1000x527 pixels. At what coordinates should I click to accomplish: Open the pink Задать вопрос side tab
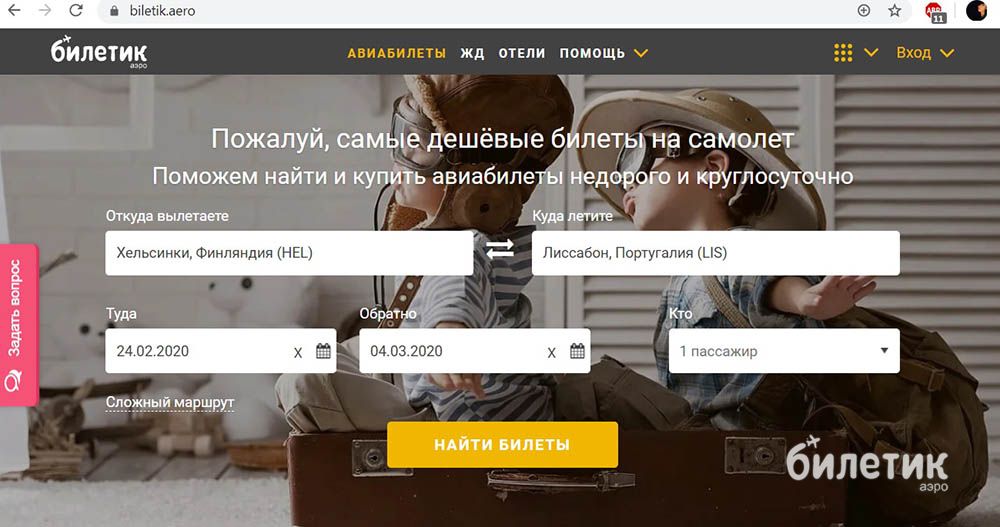[x=18, y=325]
